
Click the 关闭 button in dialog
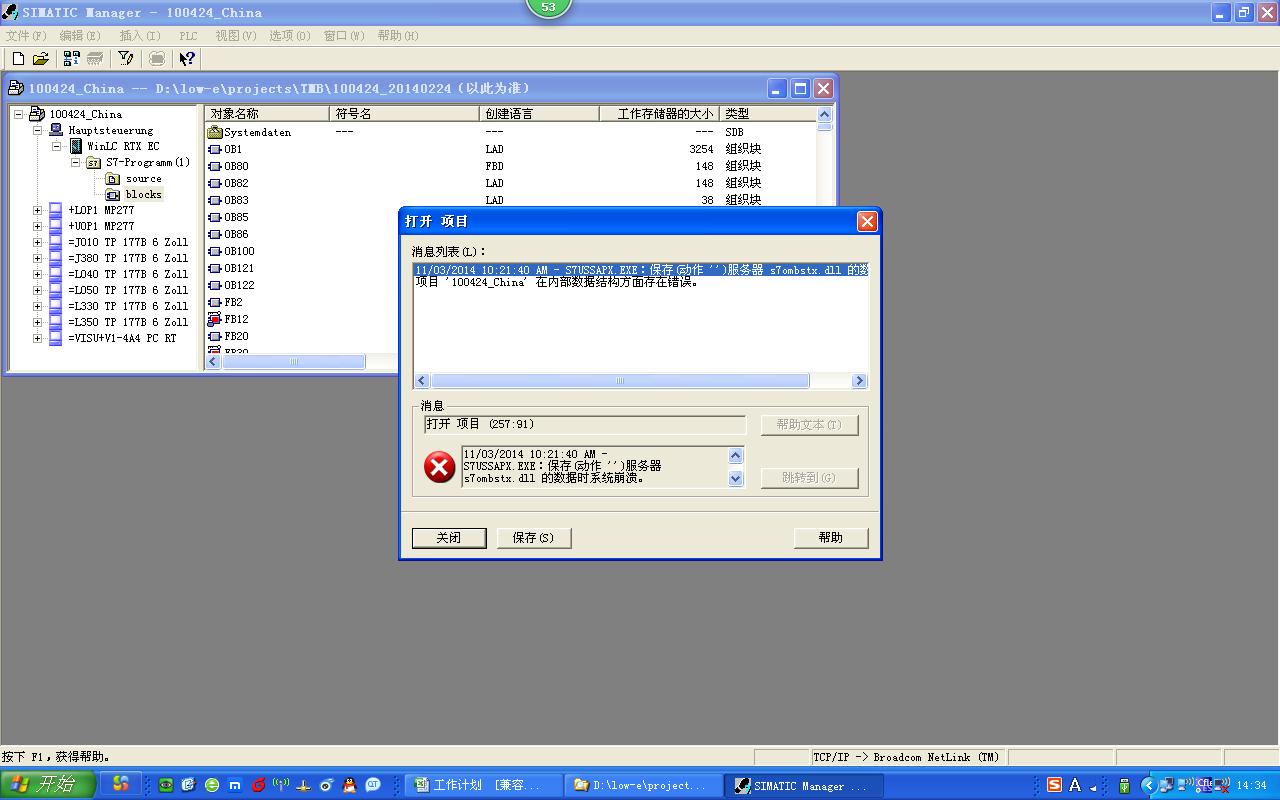coord(449,537)
